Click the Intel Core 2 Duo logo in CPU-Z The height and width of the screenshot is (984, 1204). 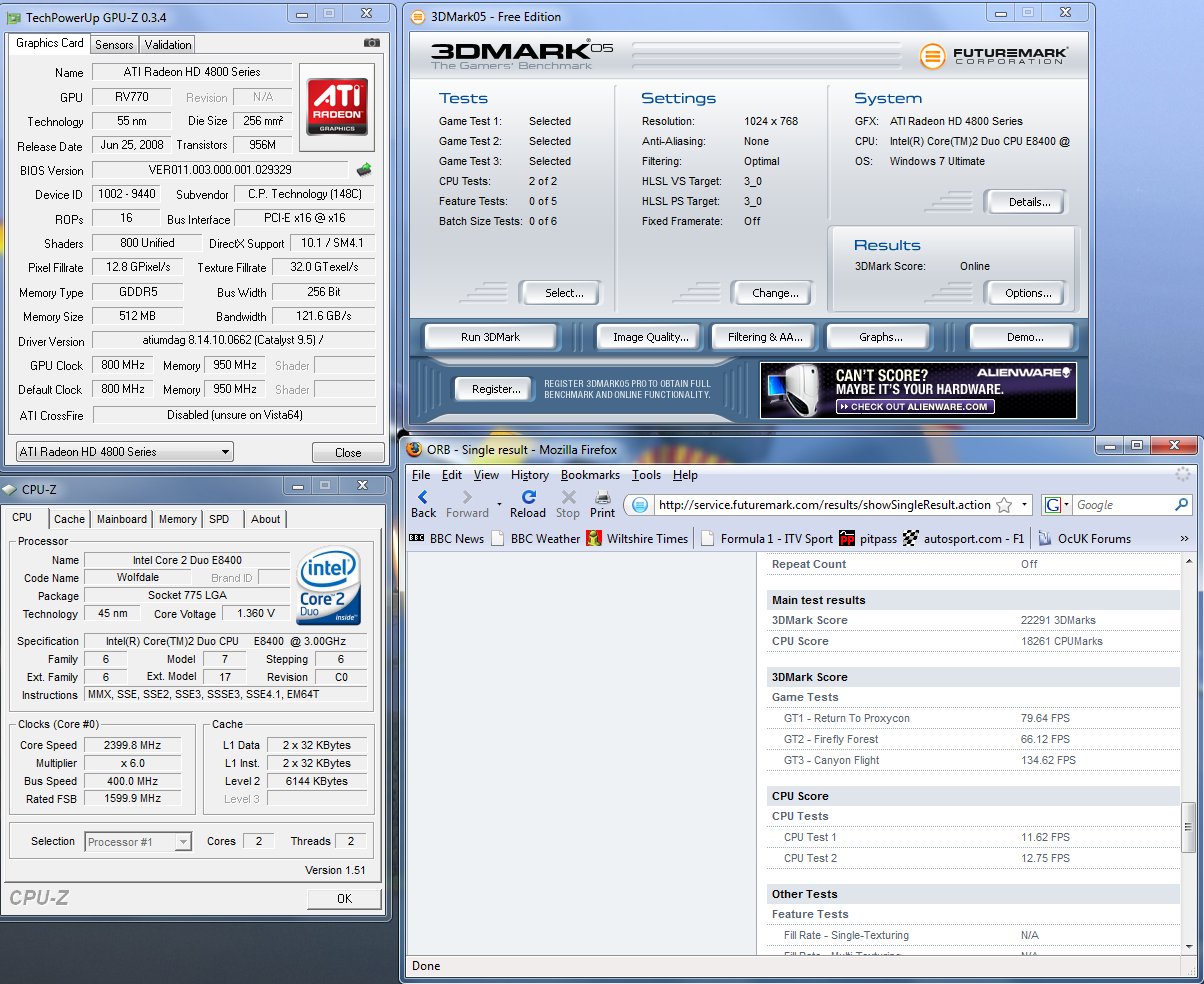[x=329, y=586]
